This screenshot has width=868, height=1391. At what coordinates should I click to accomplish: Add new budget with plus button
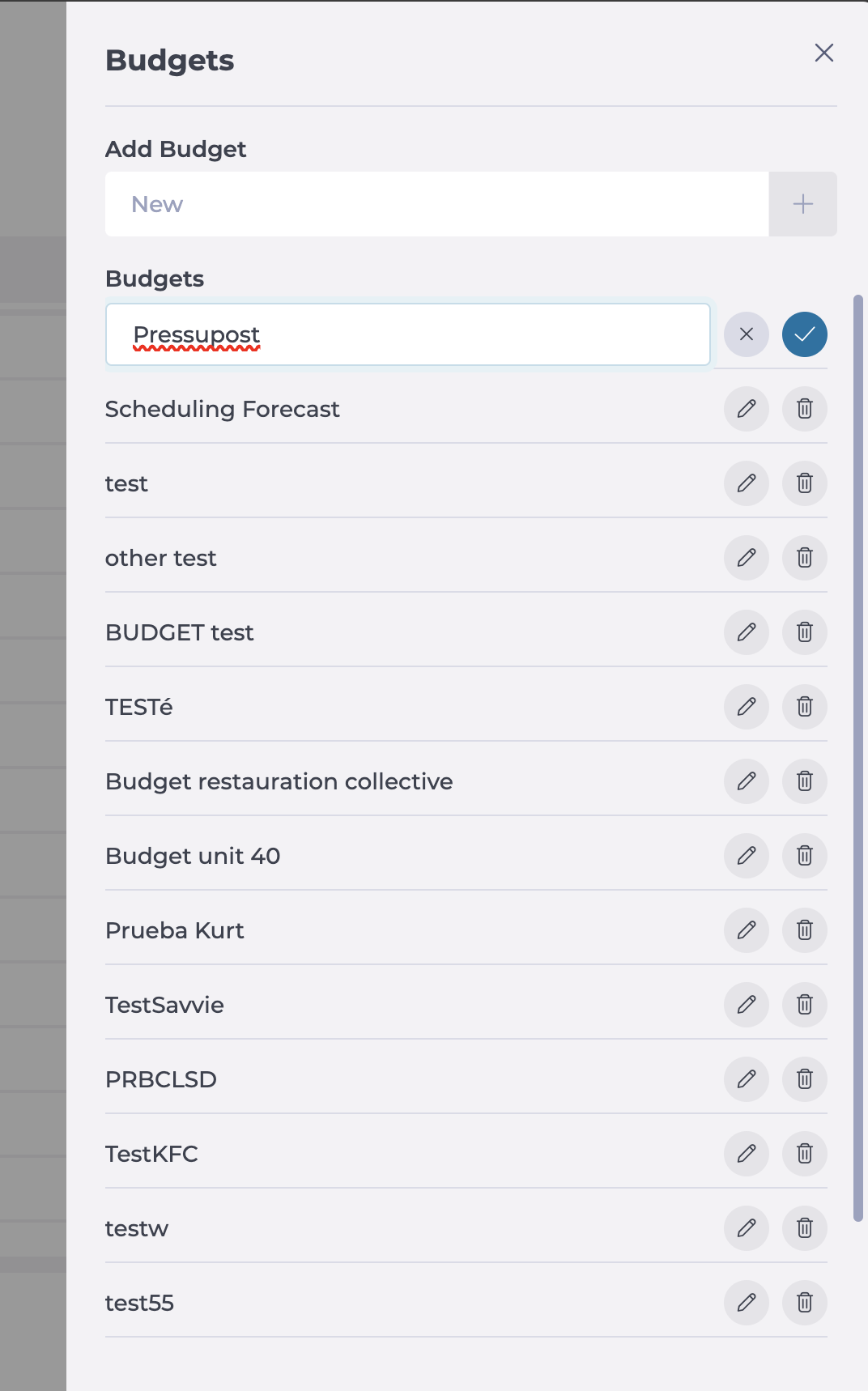tap(802, 204)
